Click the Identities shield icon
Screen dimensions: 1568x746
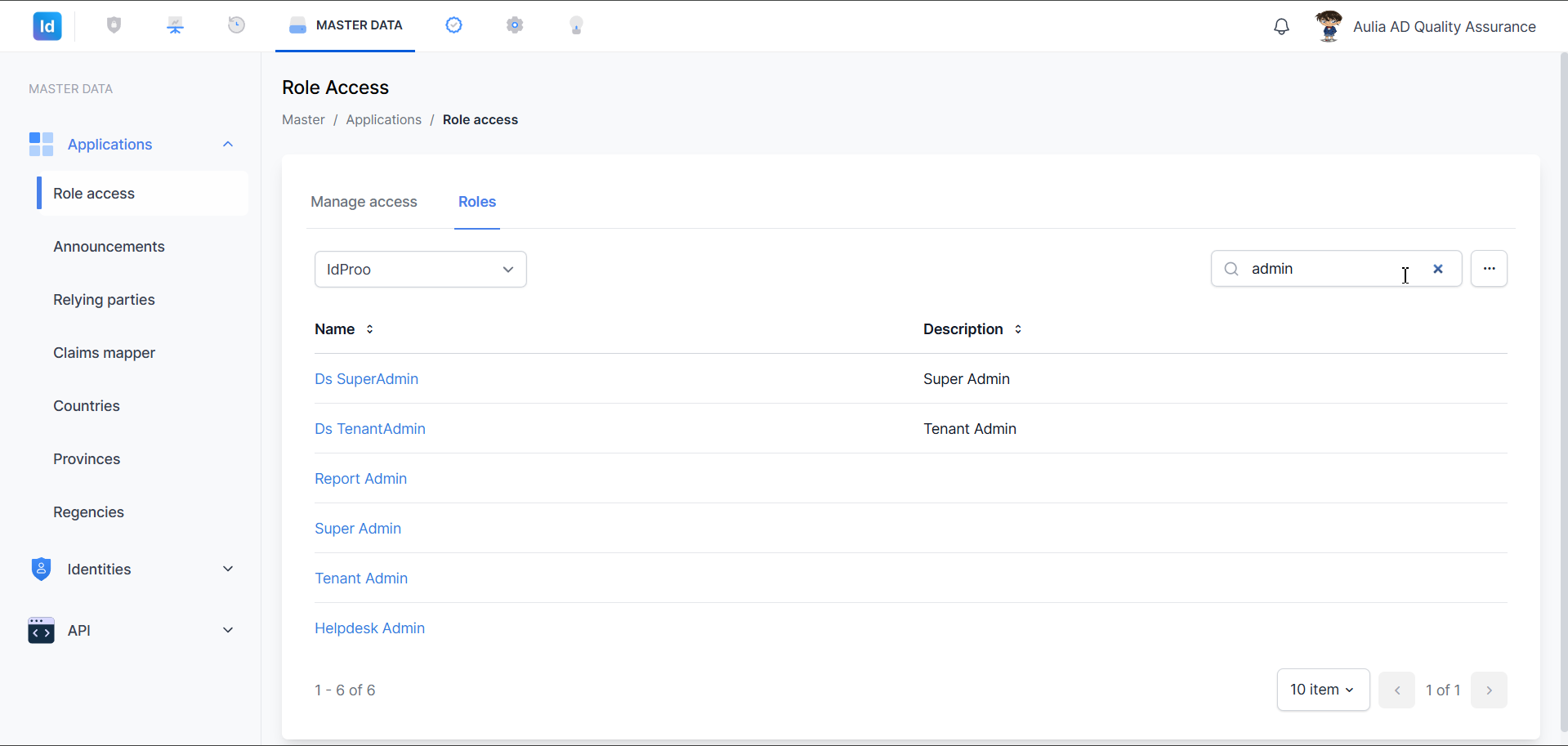pyautogui.click(x=41, y=569)
